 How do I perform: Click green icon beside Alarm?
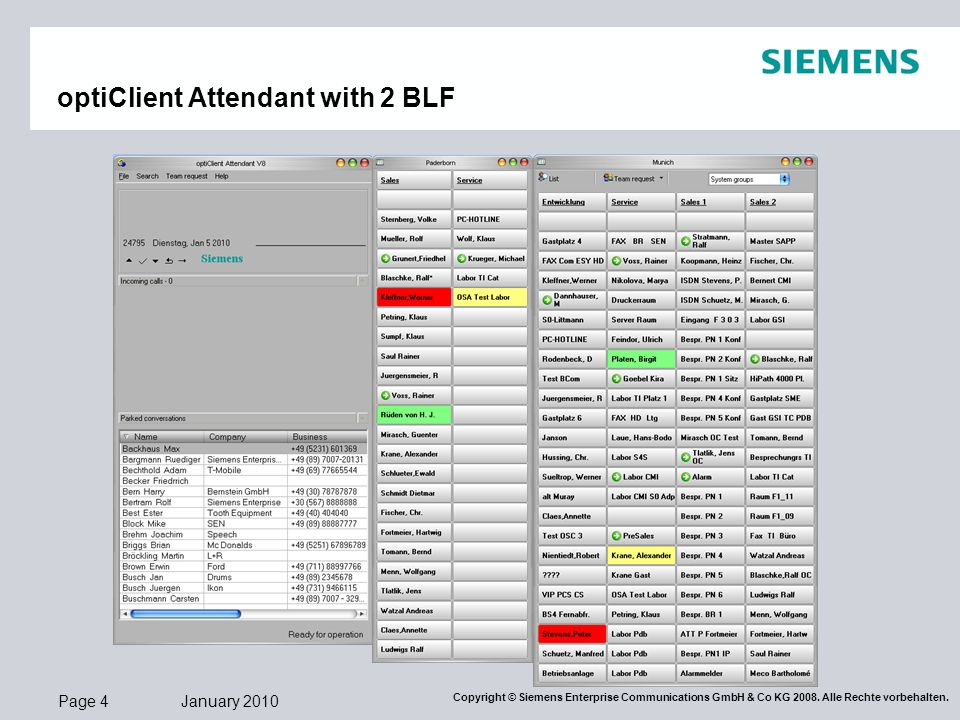click(x=686, y=477)
